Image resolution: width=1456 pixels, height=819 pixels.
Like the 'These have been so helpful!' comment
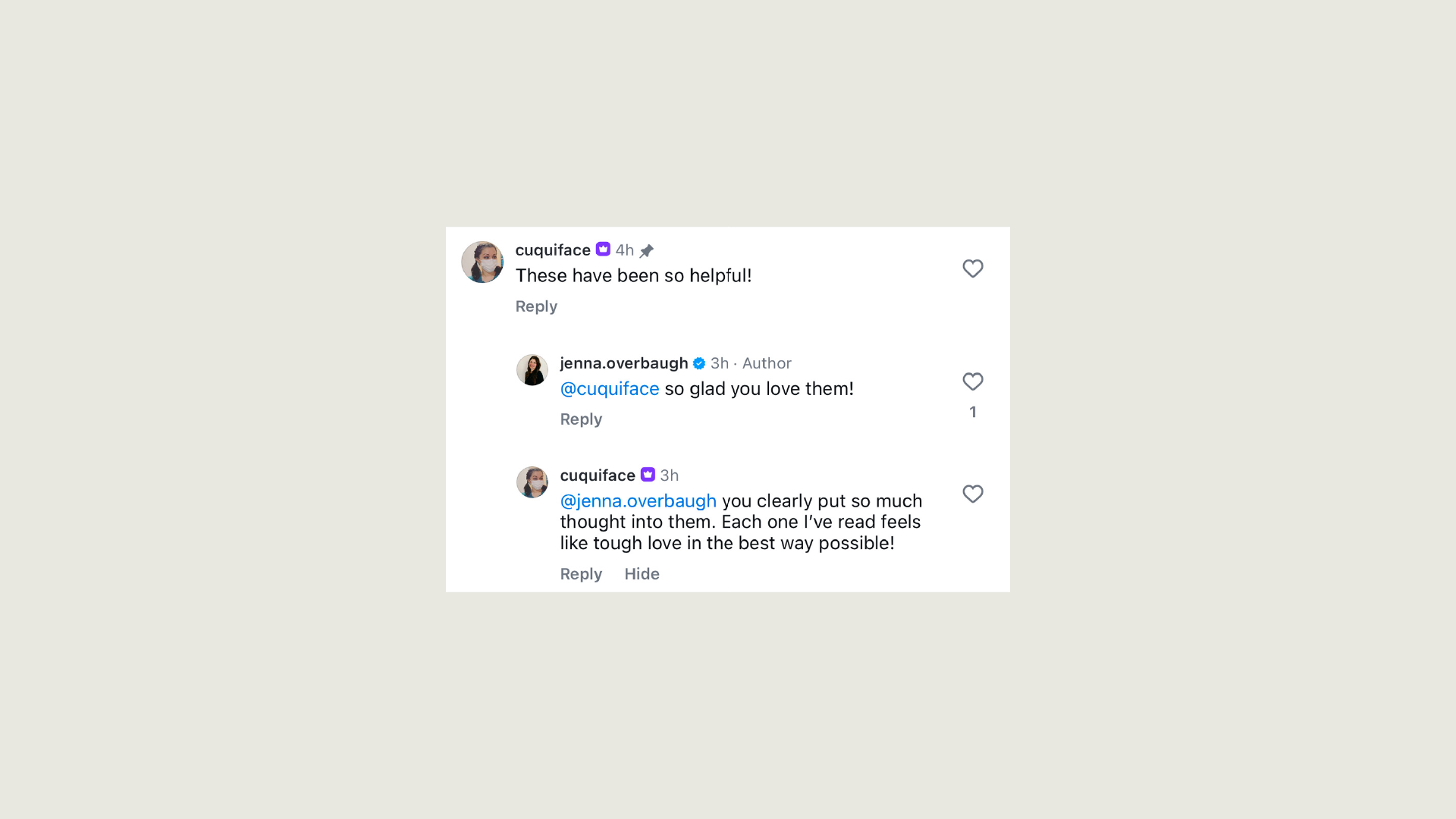tap(972, 268)
